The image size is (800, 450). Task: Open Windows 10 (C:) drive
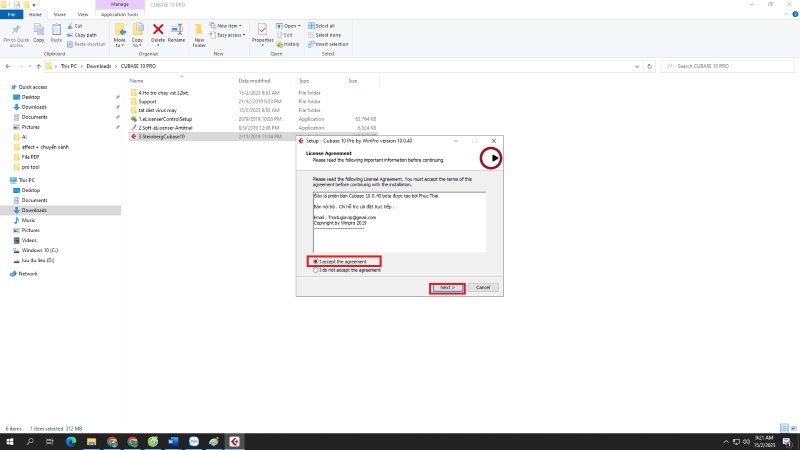point(39,250)
